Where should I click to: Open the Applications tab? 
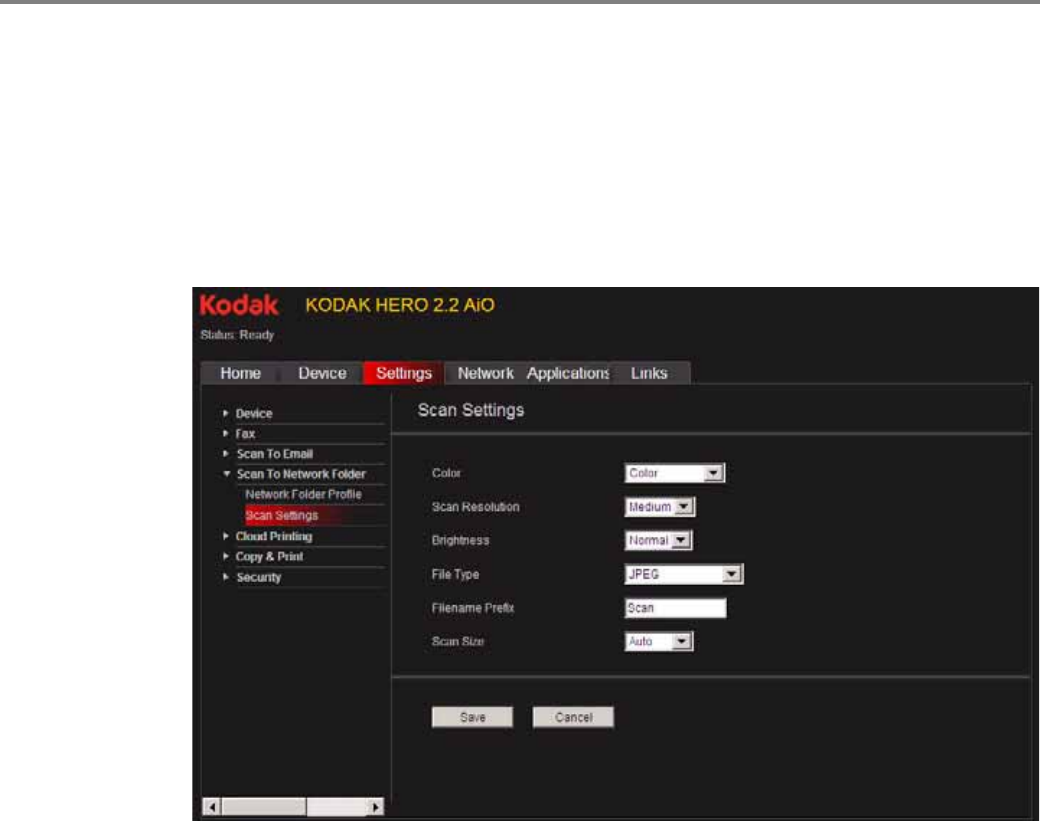point(568,373)
